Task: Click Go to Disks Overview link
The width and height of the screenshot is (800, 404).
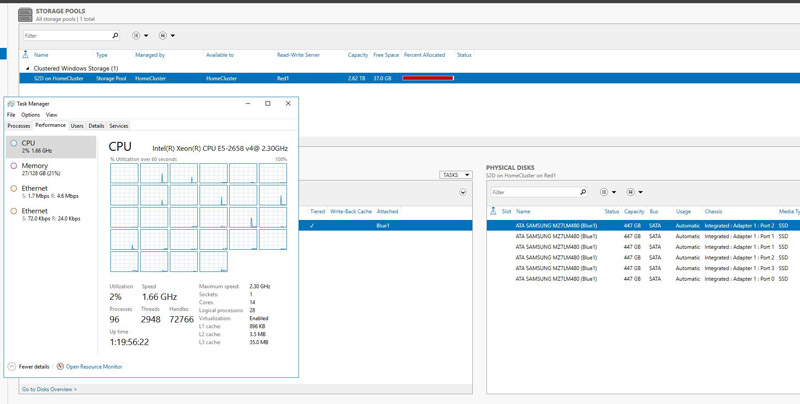Action: [x=48, y=389]
